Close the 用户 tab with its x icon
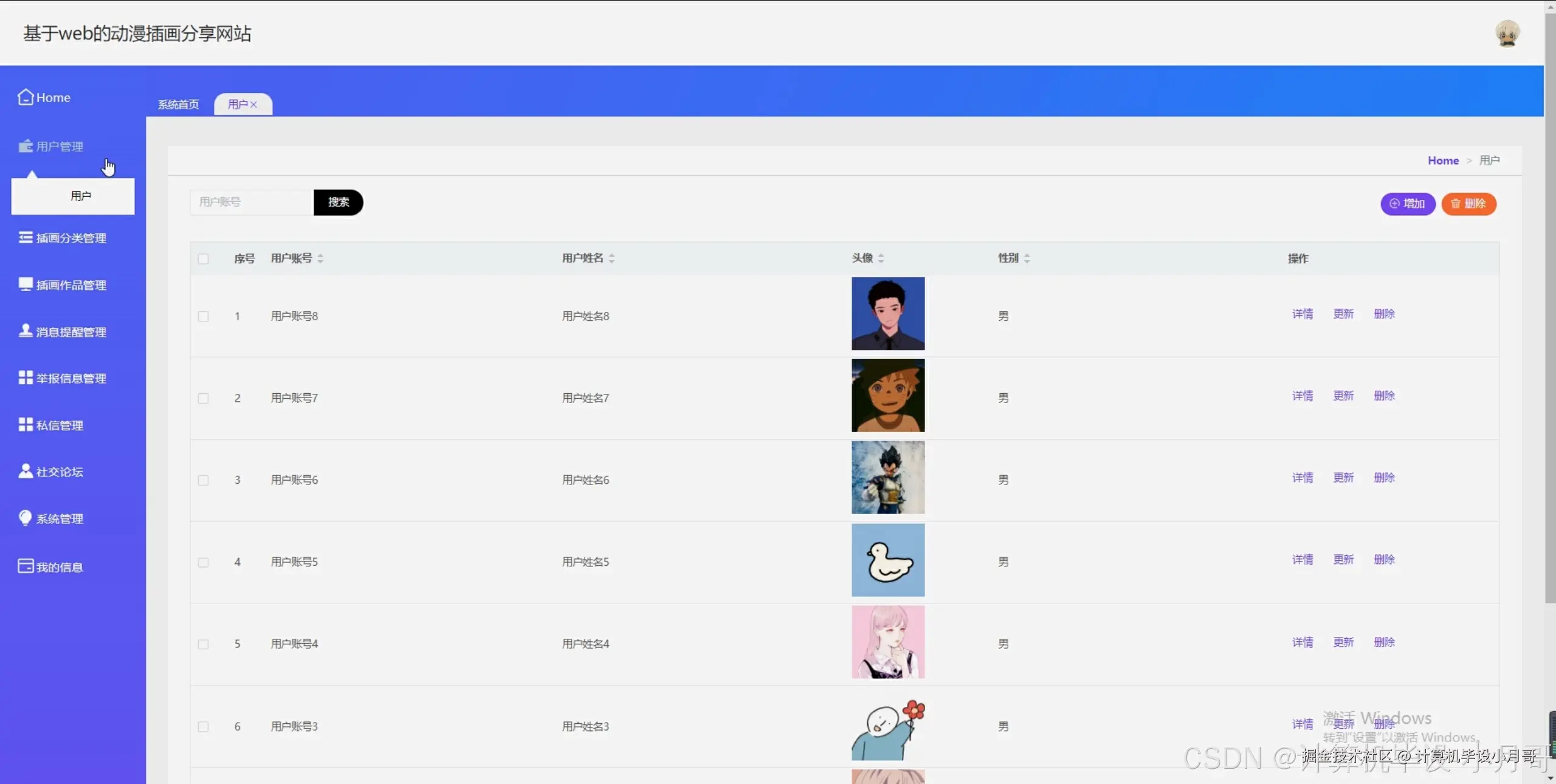 [x=254, y=105]
